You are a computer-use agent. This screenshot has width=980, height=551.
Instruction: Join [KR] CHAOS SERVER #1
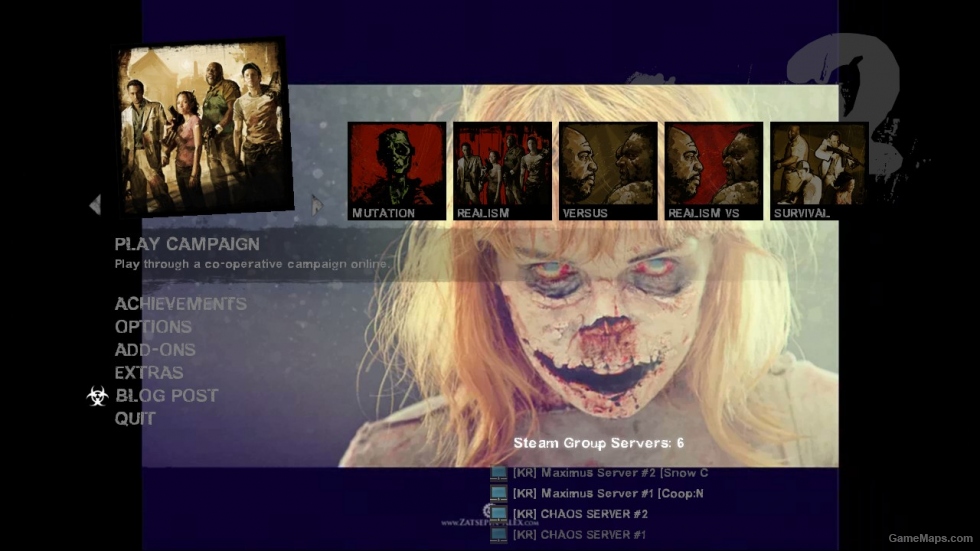(579, 535)
